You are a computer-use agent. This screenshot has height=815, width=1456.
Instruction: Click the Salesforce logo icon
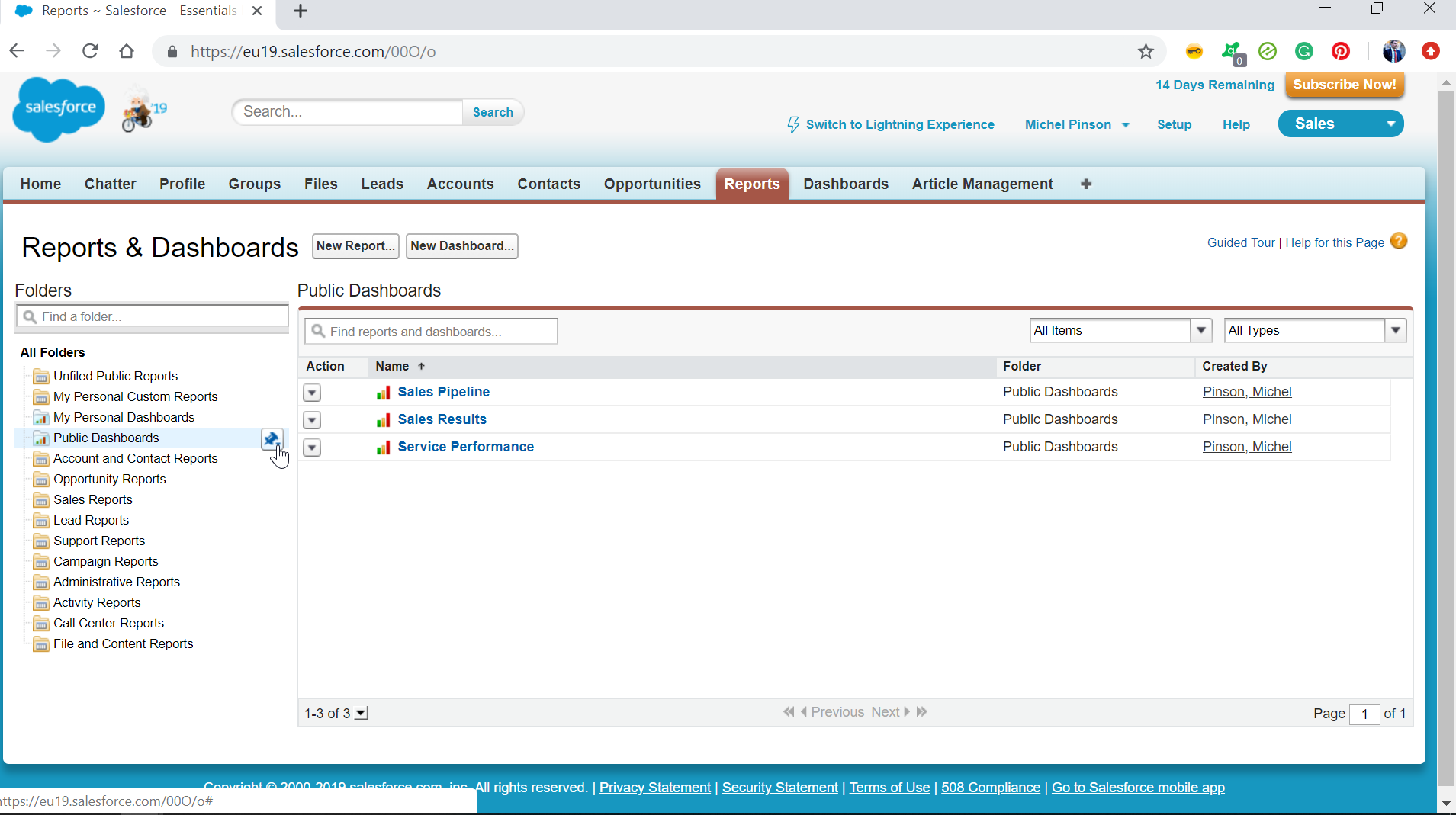(x=58, y=109)
